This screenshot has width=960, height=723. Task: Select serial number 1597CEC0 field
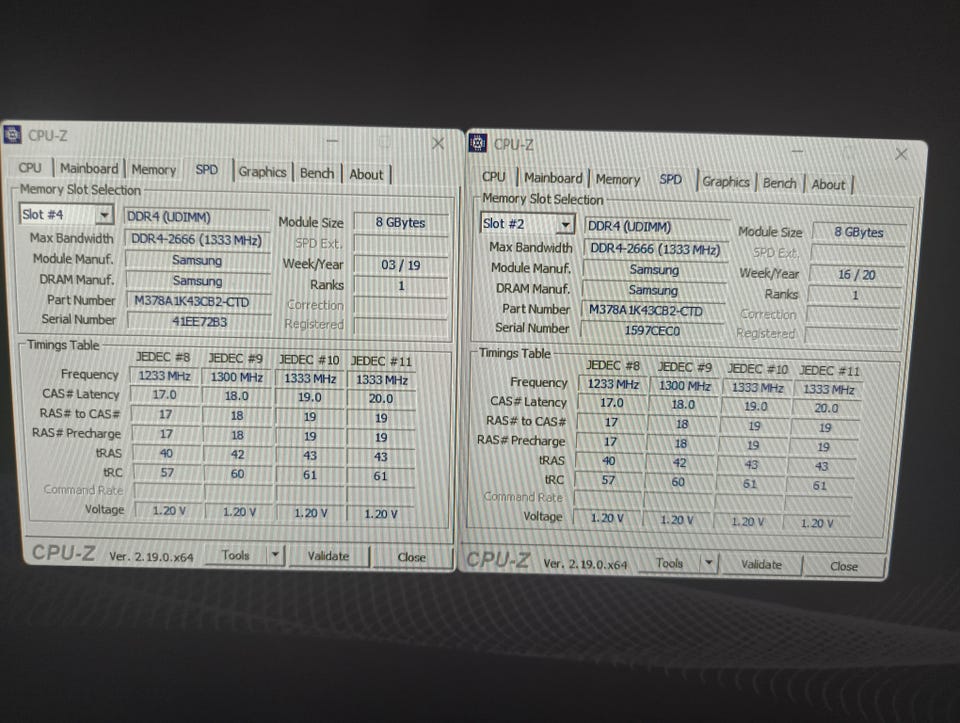[653, 331]
